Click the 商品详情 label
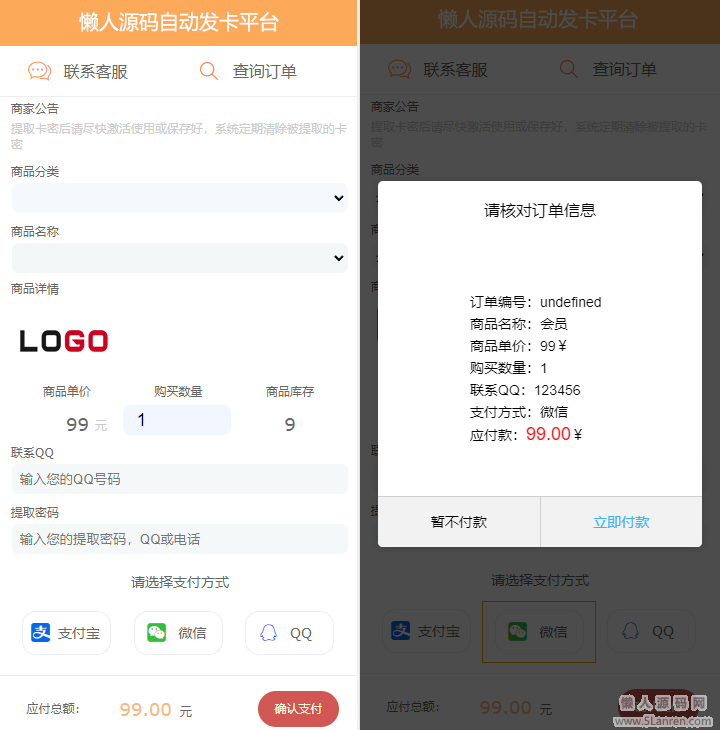The height and width of the screenshot is (730, 720). click(35, 289)
